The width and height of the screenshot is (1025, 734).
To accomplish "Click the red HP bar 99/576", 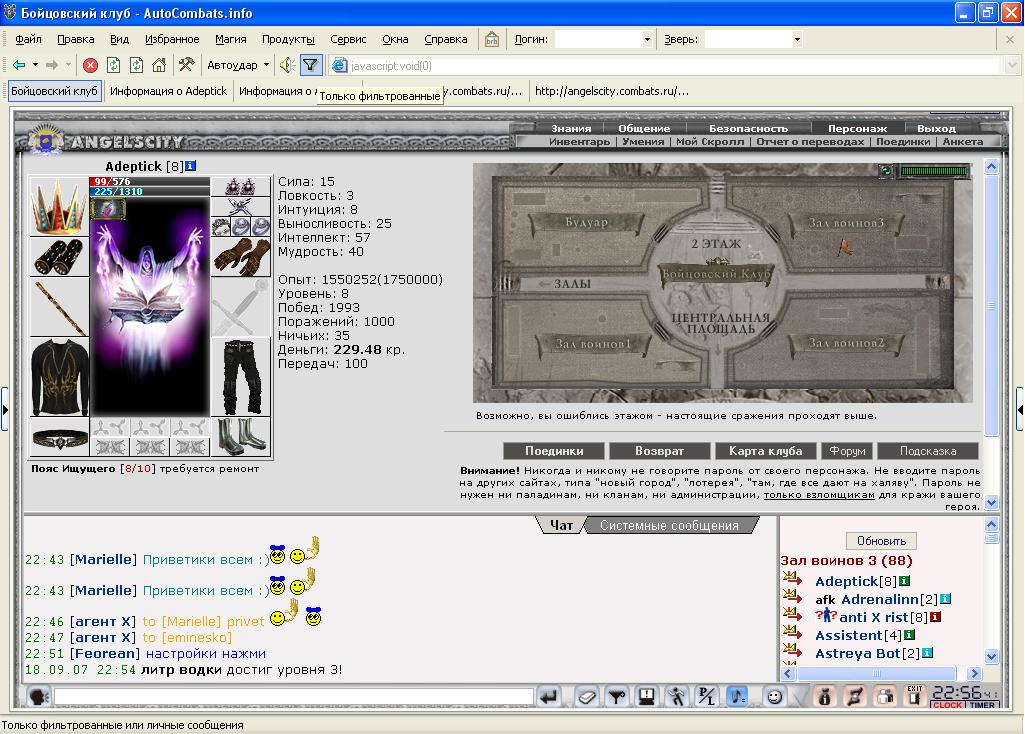I will pos(150,181).
